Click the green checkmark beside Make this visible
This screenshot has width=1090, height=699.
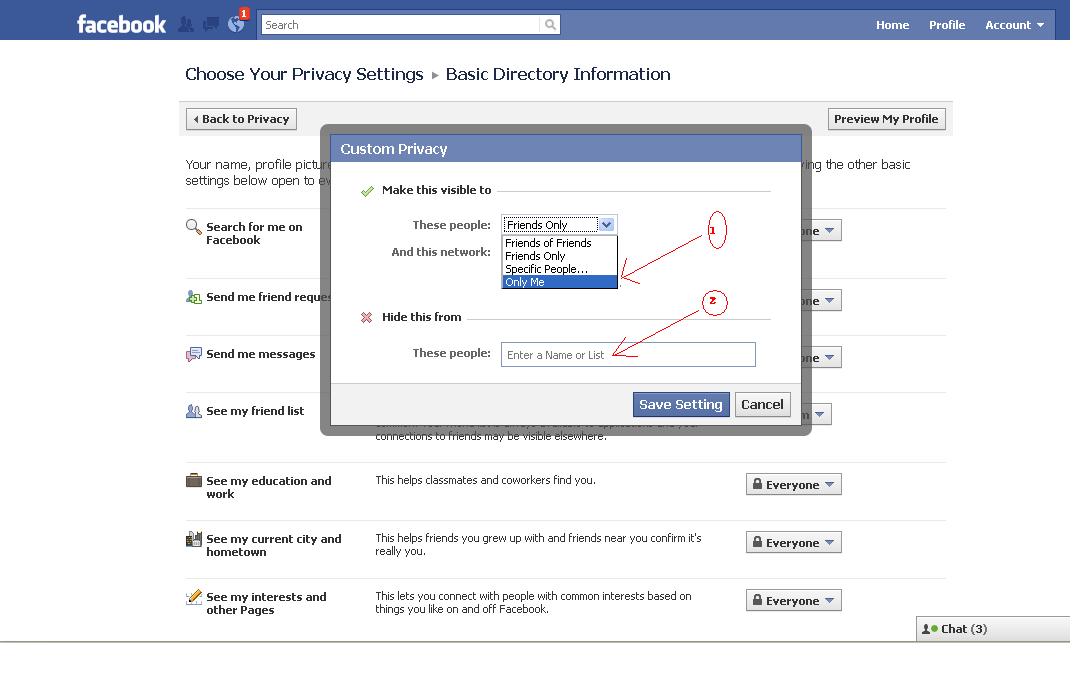(367, 191)
